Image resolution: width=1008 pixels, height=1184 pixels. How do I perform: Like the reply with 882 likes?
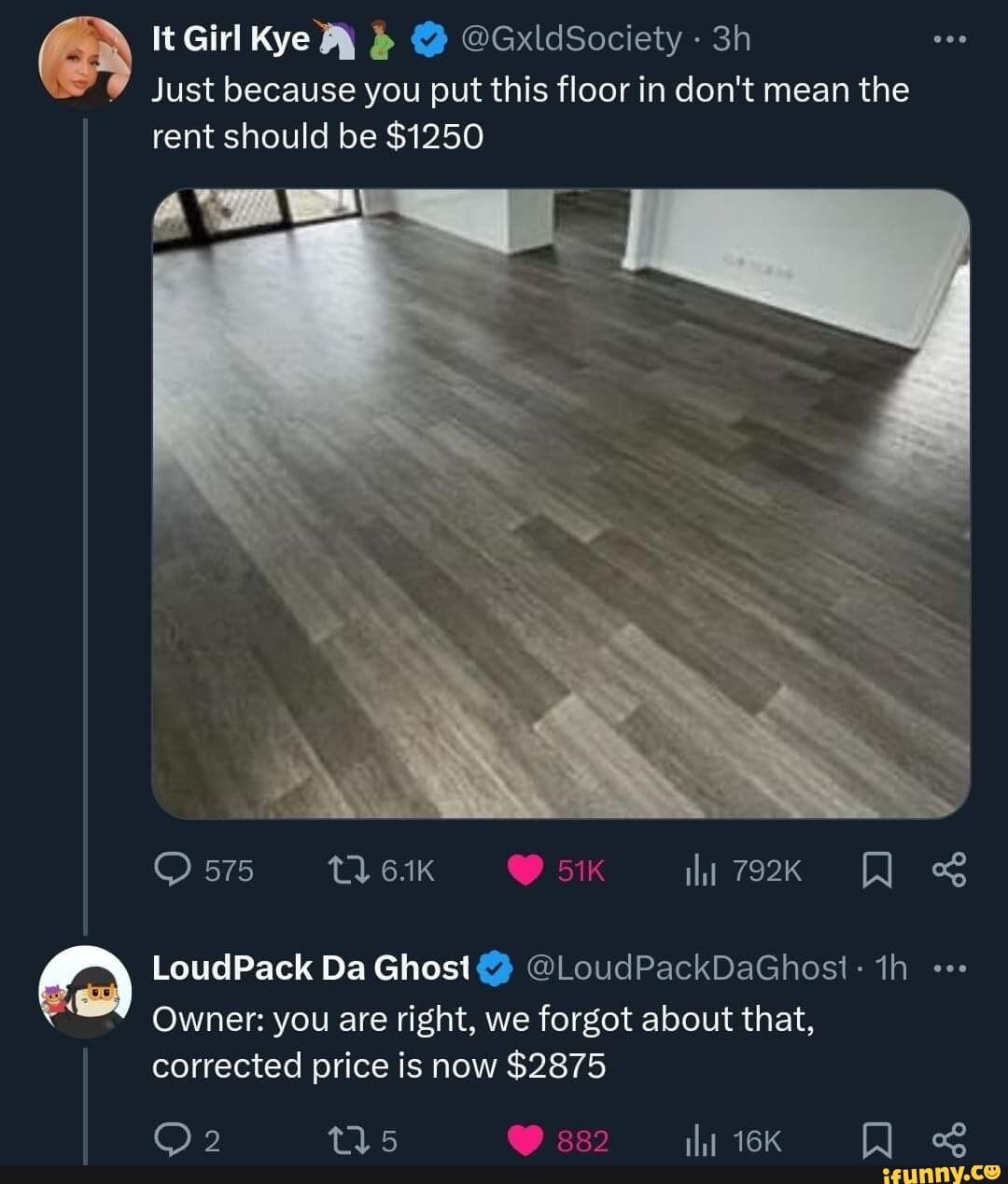[526, 1140]
